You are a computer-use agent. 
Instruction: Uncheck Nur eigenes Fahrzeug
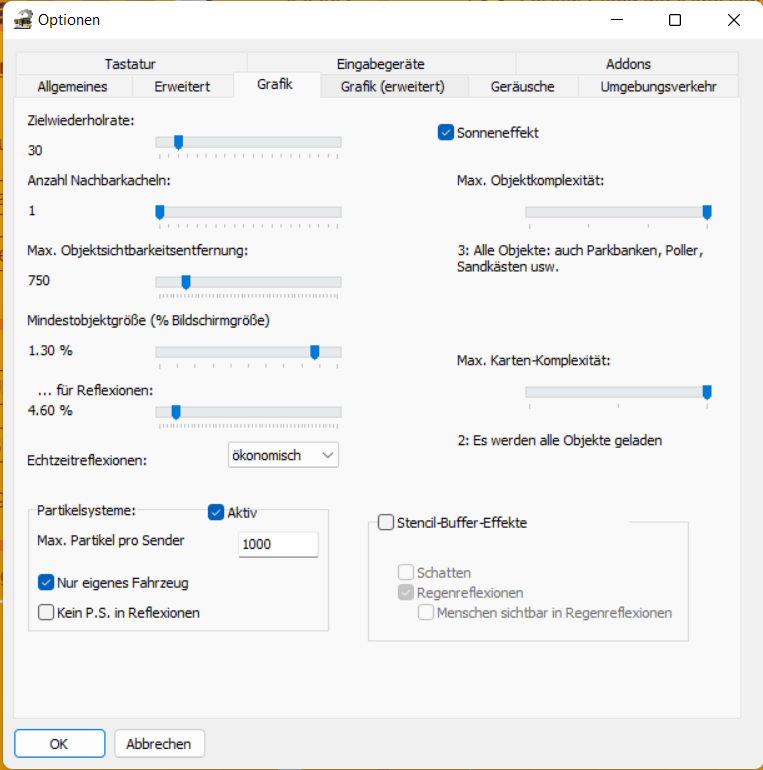46,582
